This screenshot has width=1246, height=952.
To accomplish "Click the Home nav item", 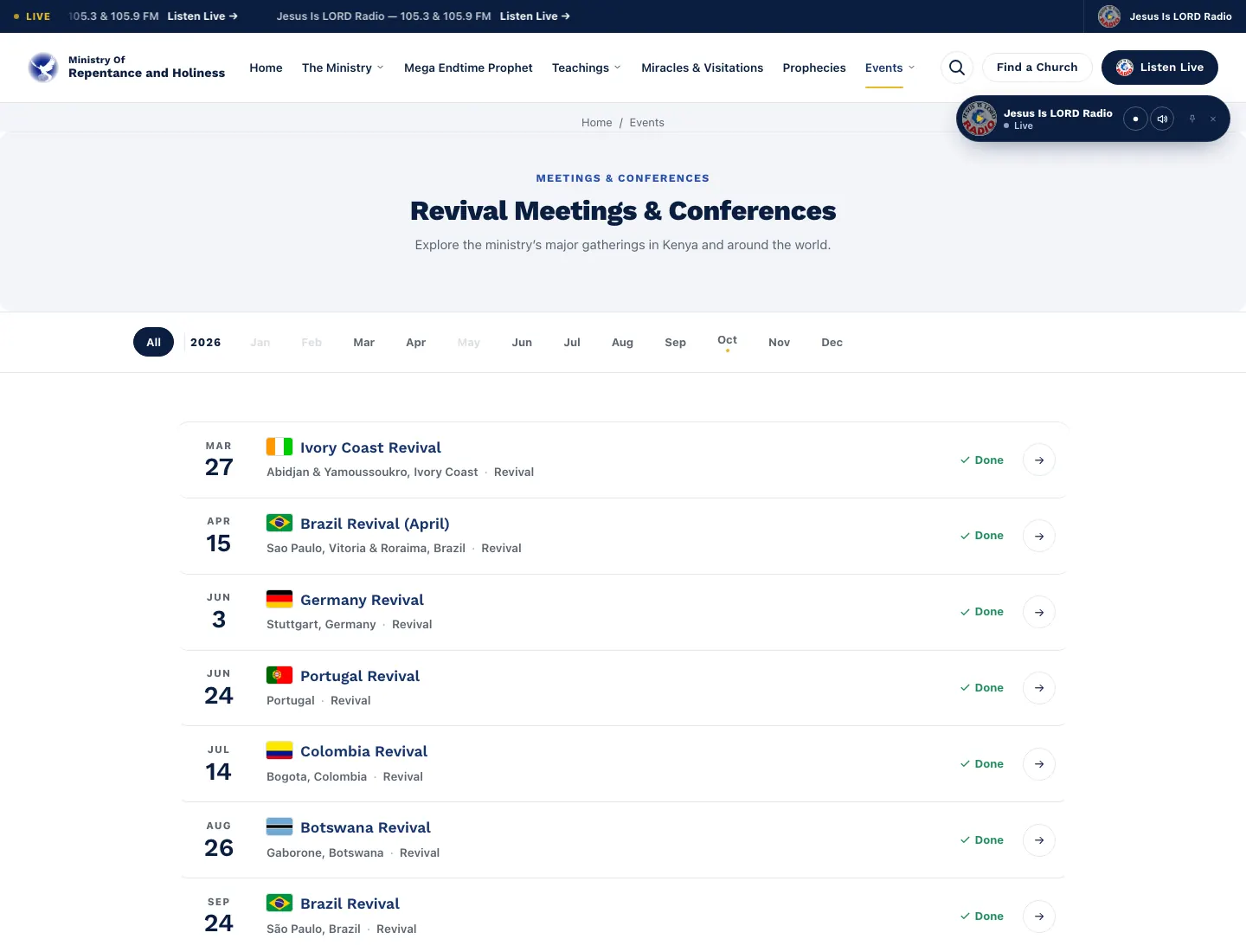I will [x=266, y=68].
